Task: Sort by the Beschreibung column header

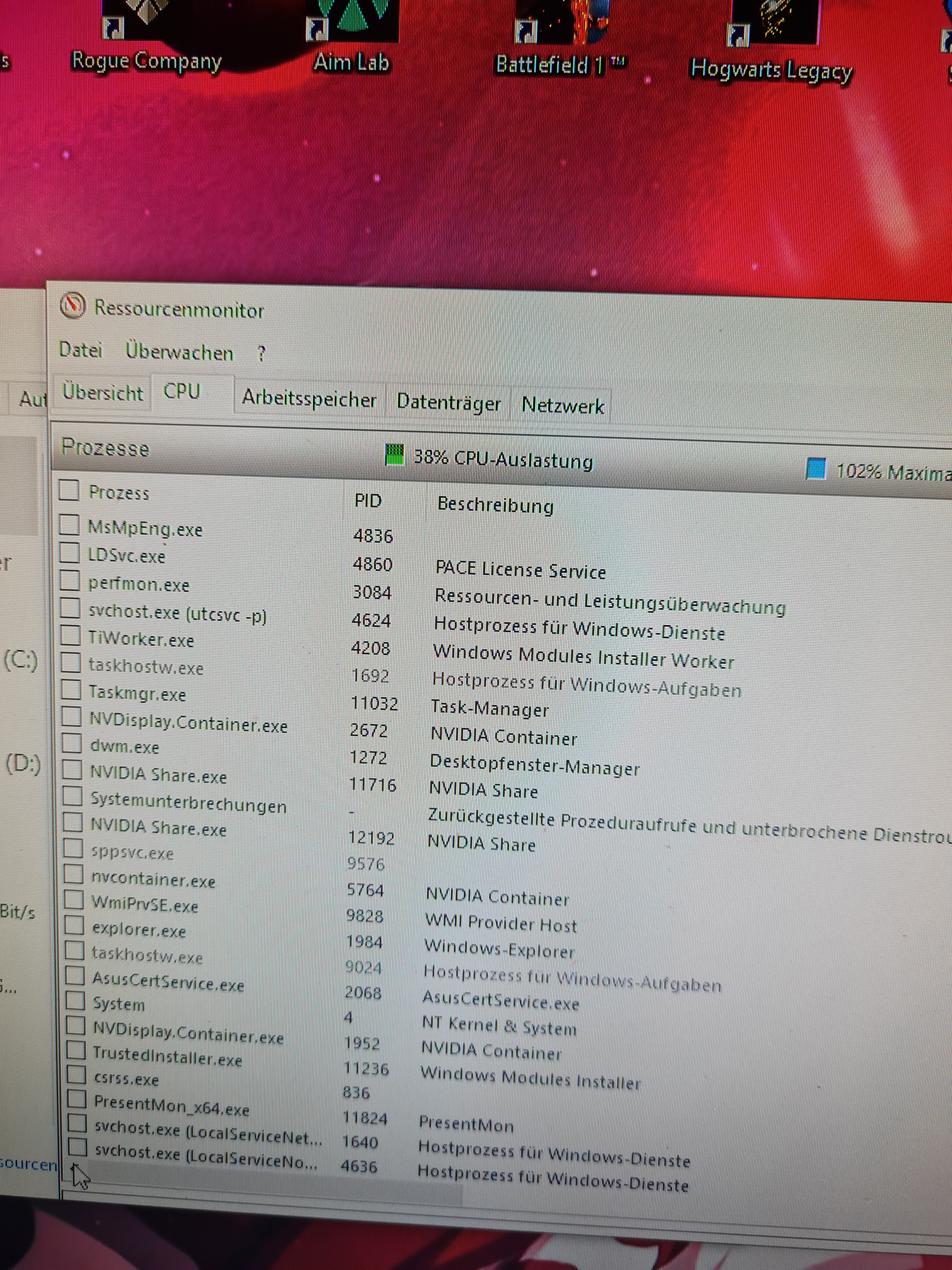Action: pyautogui.click(x=496, y=505)
